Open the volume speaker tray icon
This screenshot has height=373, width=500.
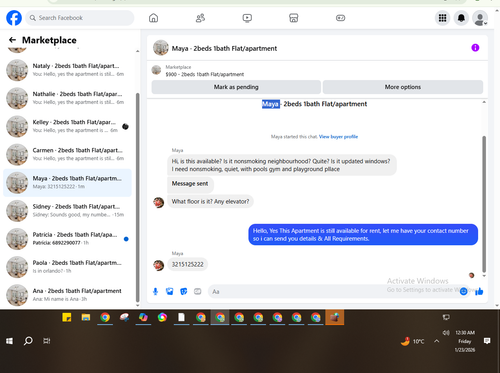[x=446, y=333]
